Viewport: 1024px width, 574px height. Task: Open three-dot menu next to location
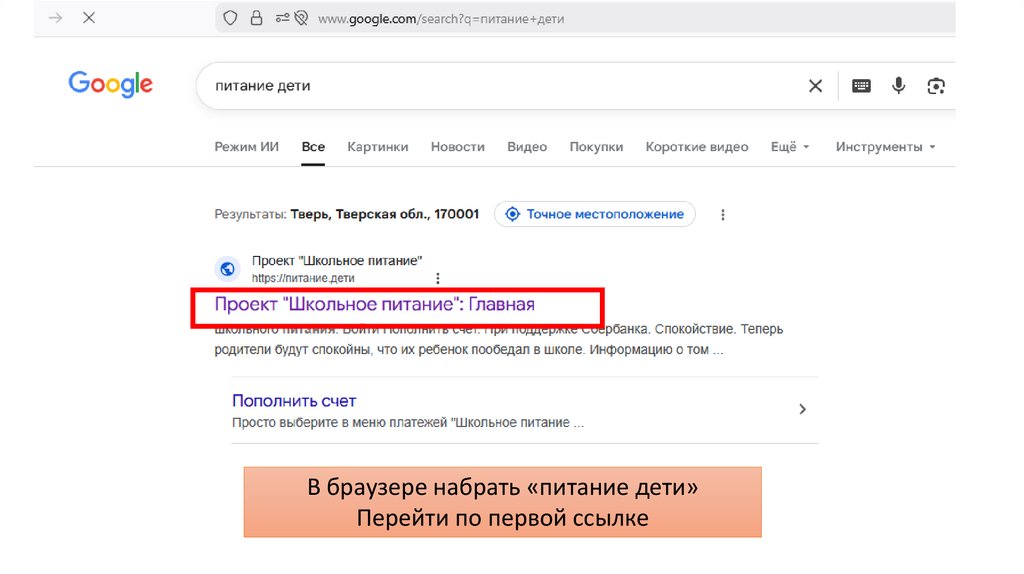(722, 215)
